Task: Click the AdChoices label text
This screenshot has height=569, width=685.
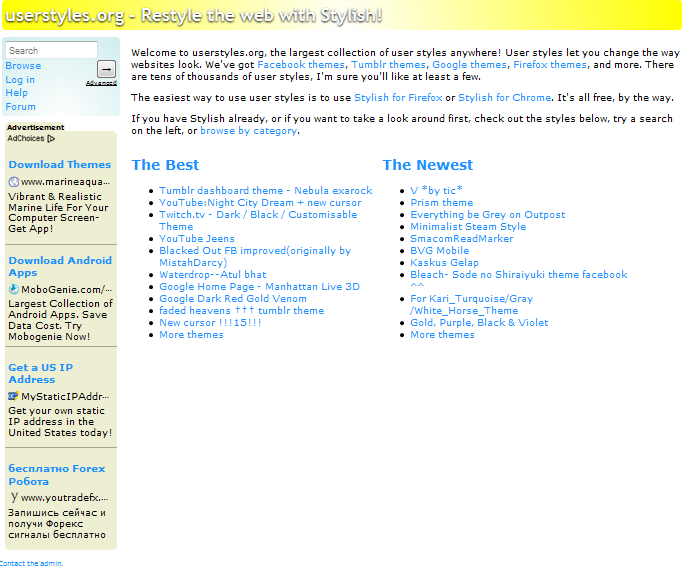Action: point(26,139)
